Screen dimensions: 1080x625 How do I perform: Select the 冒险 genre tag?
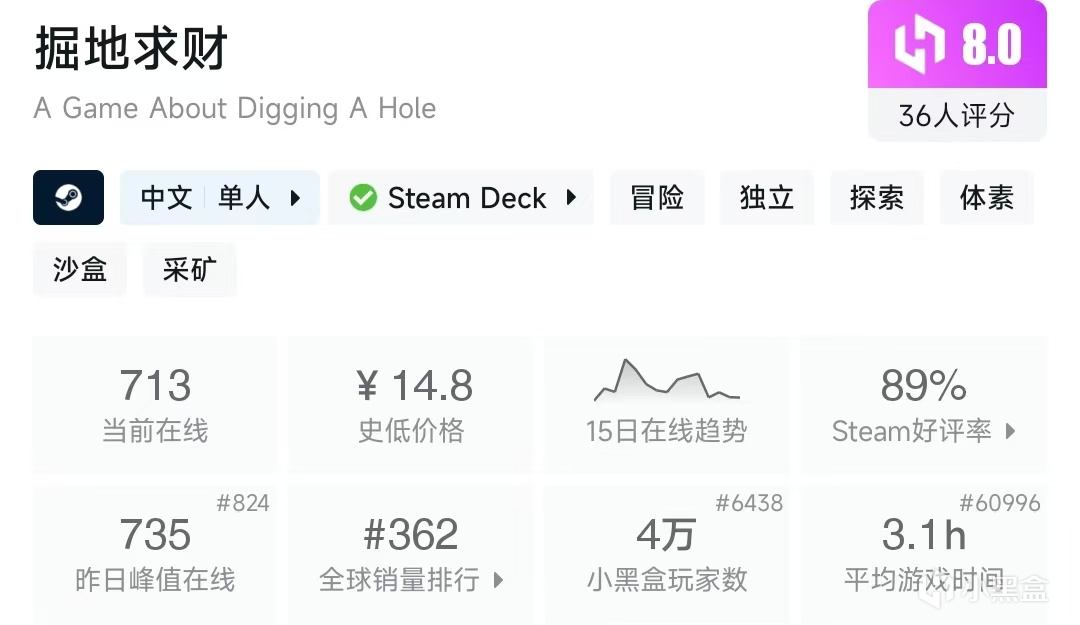click(657, 198)
